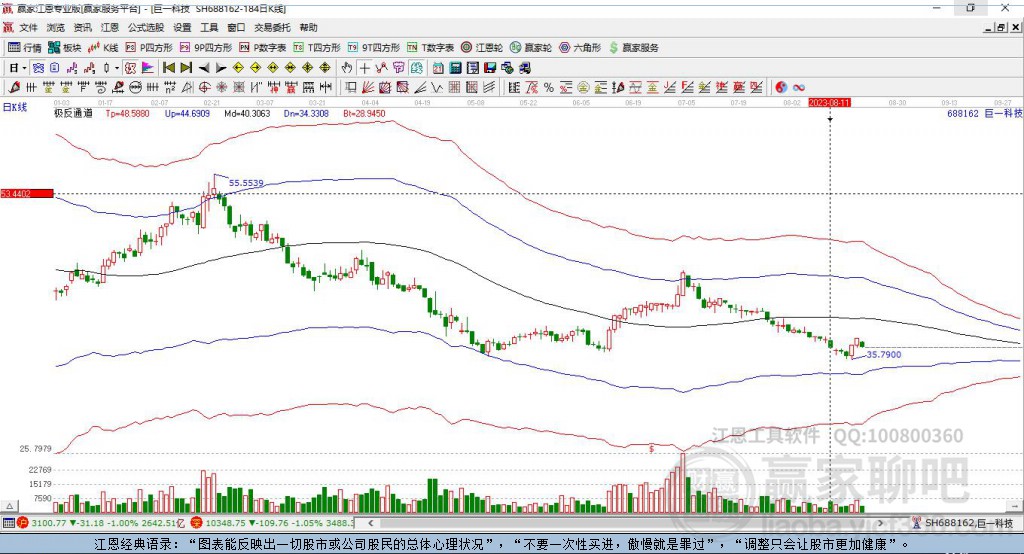Image resolution: width=1024 pixels, height=554 pixels.
Task: Open the P四方形 tool
Action: click(x=149, y=48)
